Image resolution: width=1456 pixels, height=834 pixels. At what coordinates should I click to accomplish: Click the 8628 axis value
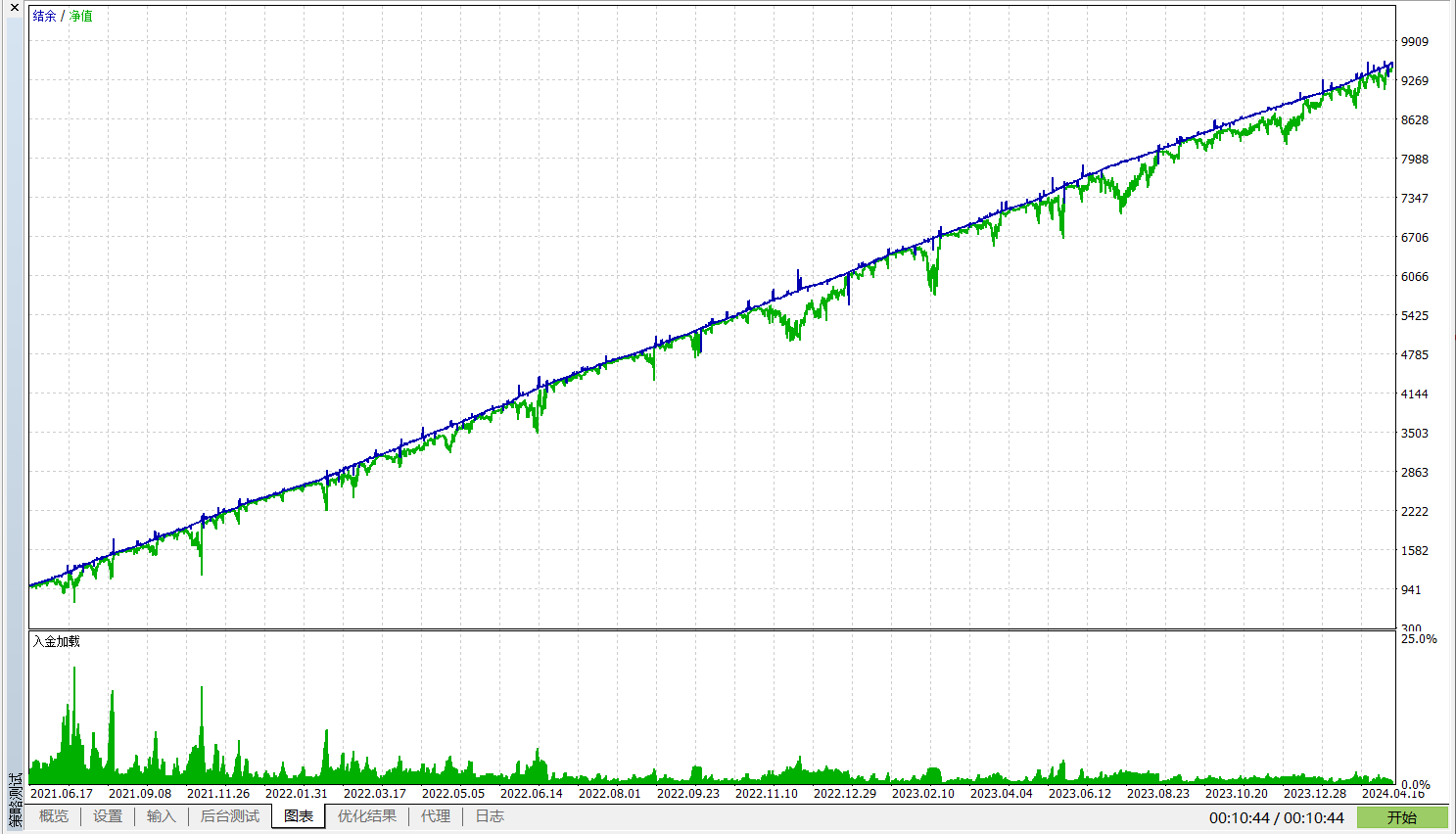tap(1415, 120)
